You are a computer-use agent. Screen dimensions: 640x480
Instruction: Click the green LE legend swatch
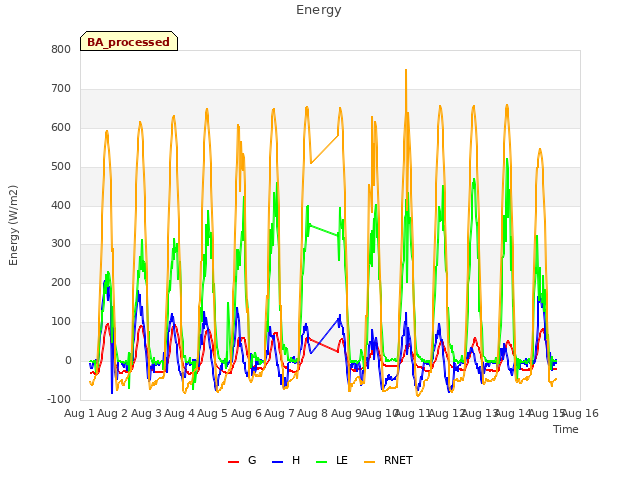coord(322,462)
